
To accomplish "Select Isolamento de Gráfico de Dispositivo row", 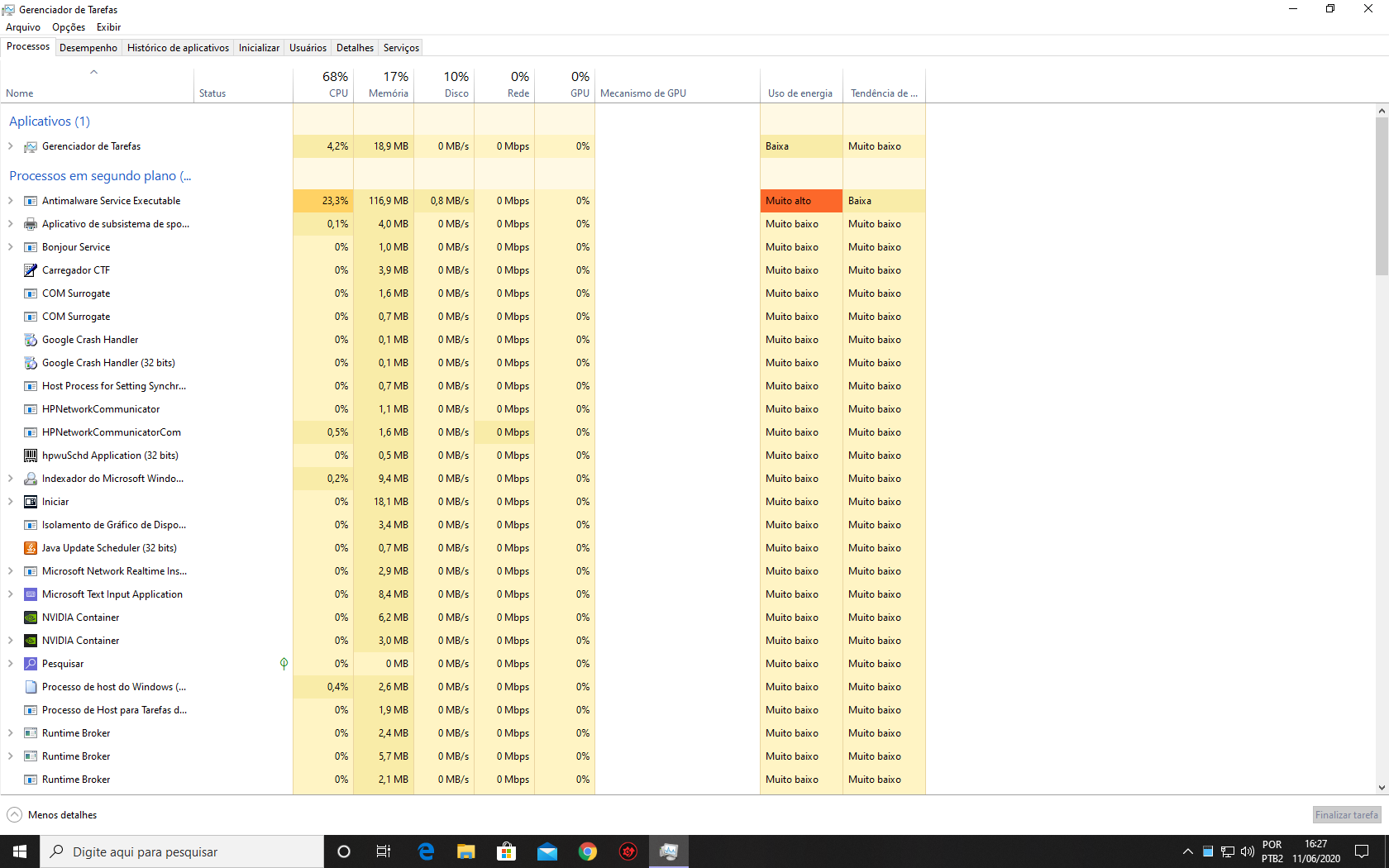I will click(463, 525).
